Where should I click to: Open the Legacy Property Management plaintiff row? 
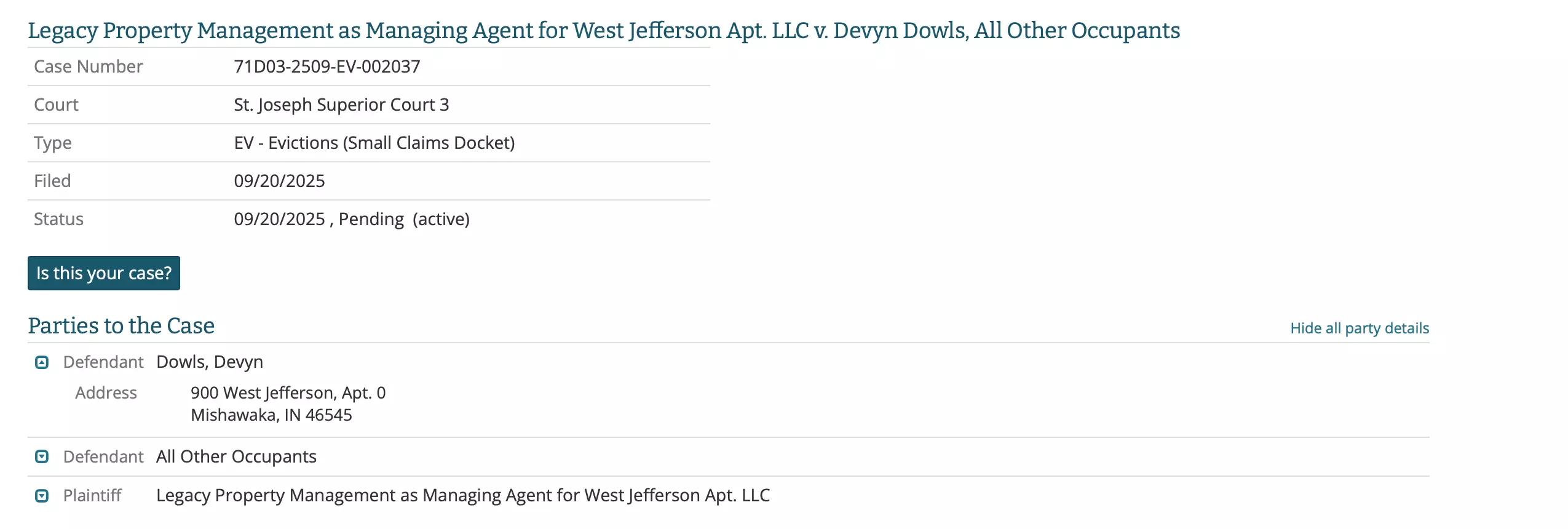[x=729, y=495]
